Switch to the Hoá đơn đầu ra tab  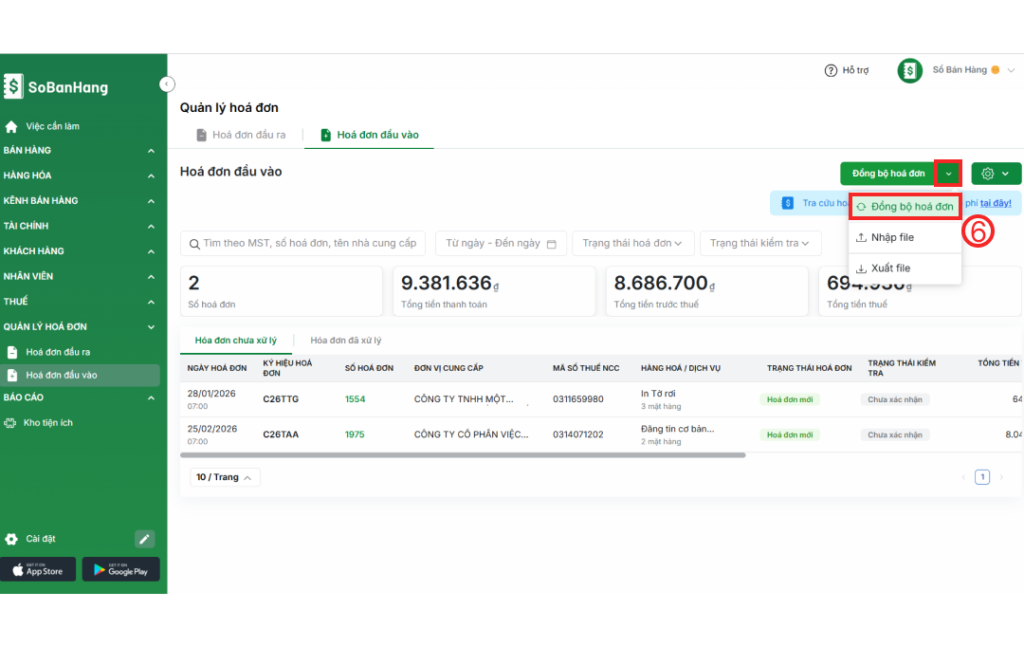point(240,135)
